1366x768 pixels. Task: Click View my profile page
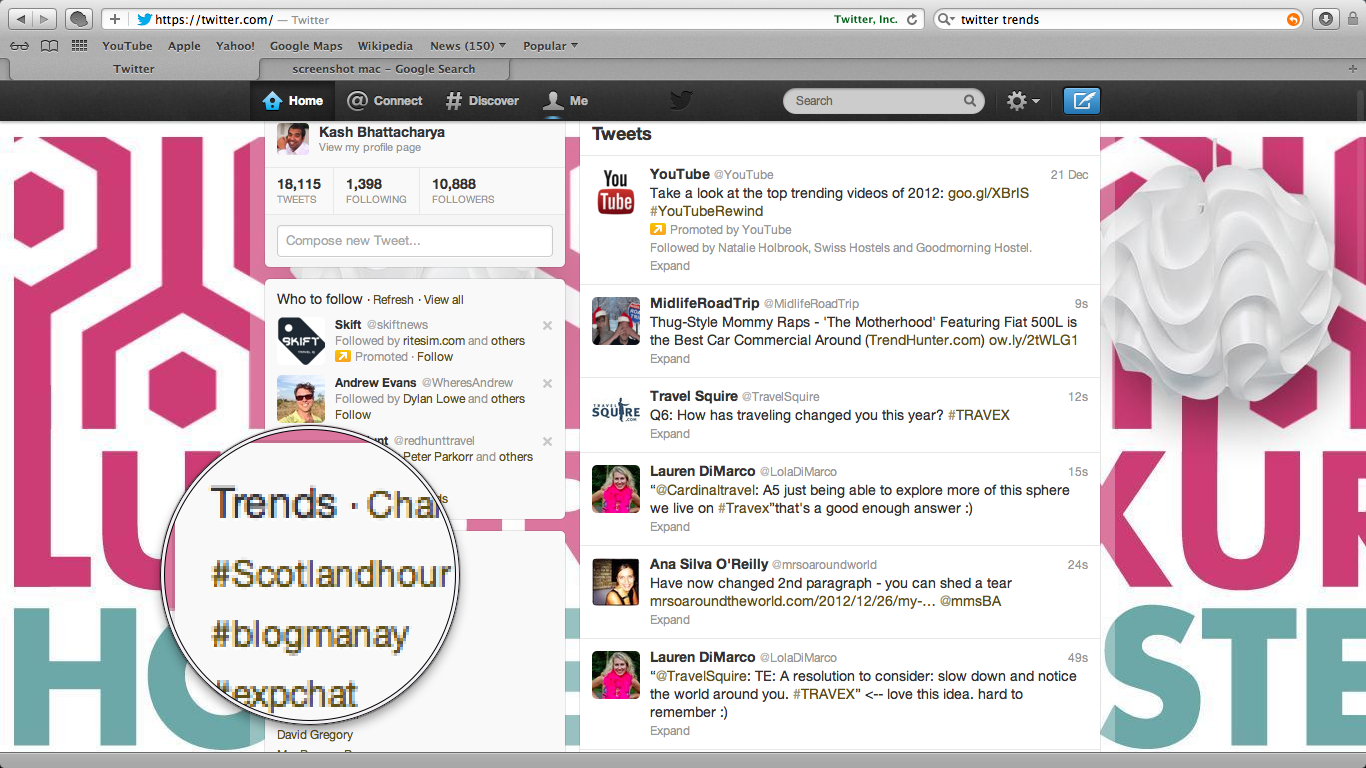[370, 148]
